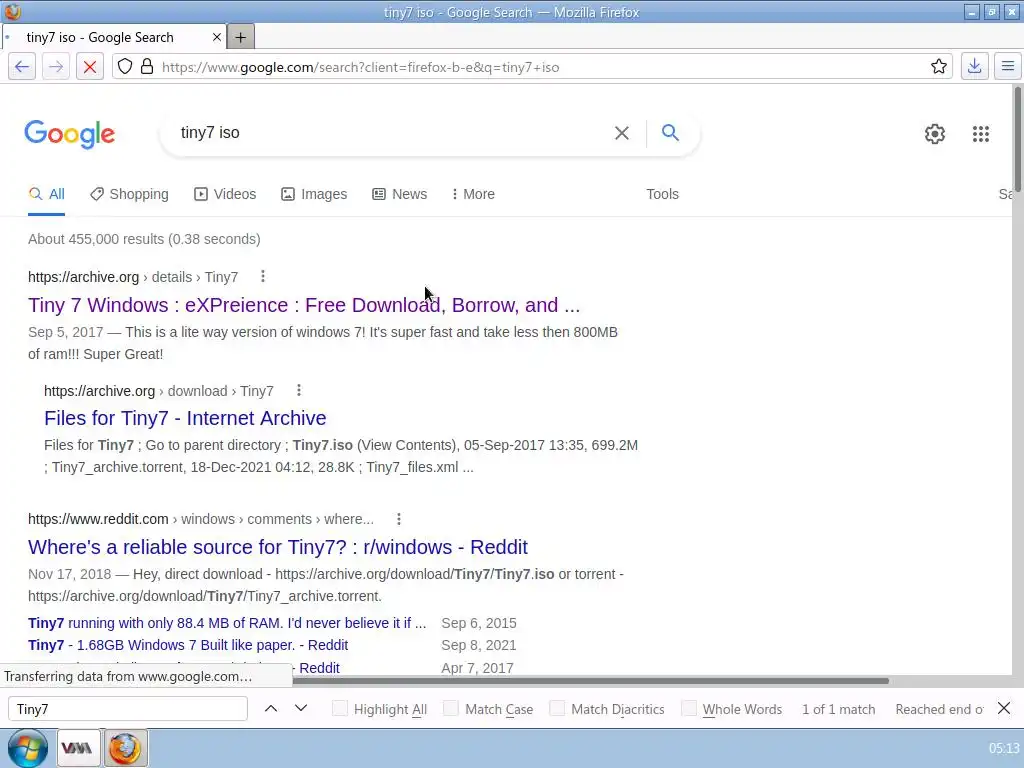Open the Tiny7 running with 88.4 MB link

coord(227,623)
